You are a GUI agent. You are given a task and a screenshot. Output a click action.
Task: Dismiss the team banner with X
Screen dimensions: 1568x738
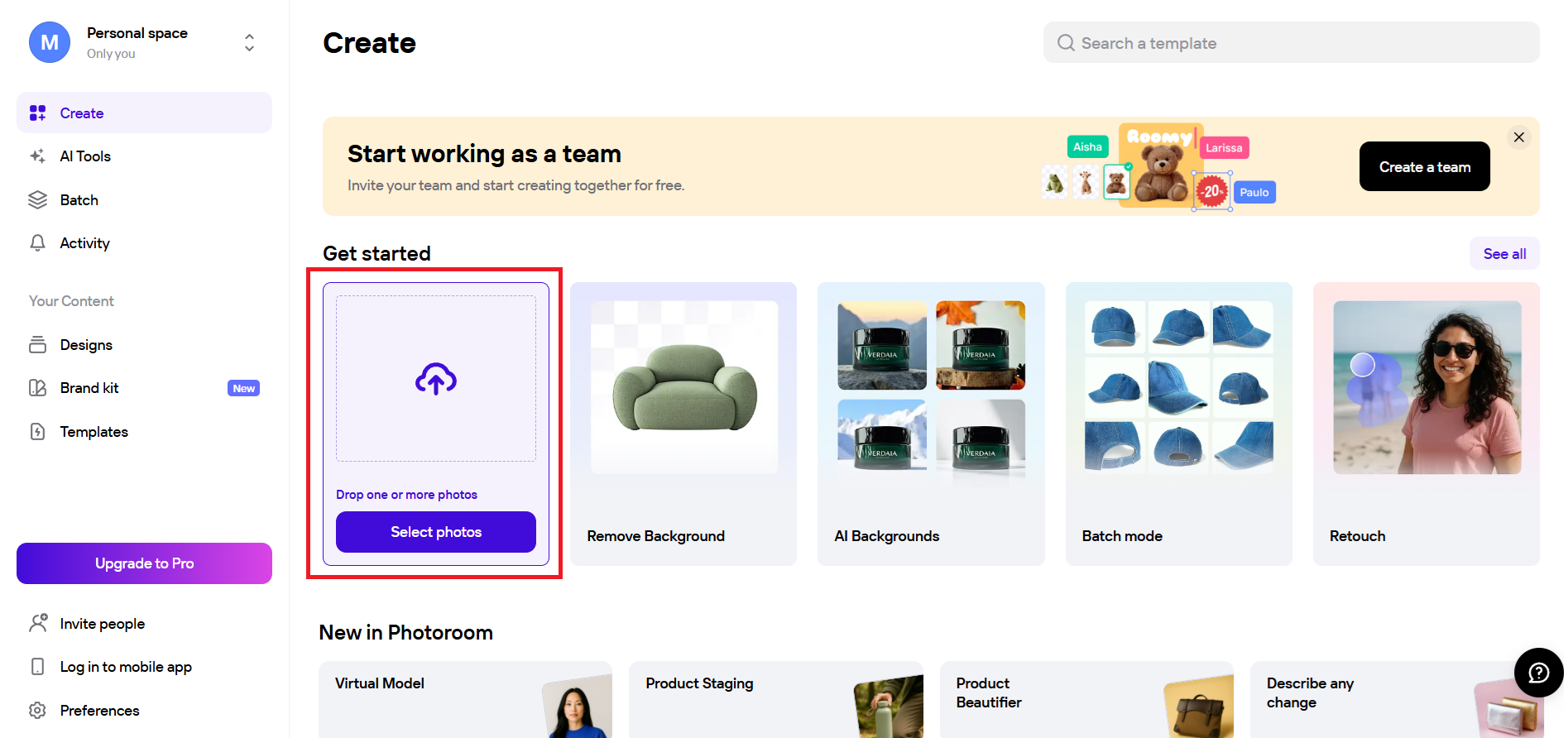click(x=1518, y=137)
